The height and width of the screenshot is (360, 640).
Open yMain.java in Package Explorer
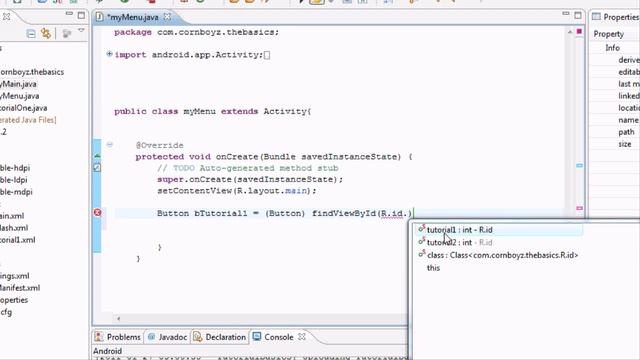(x=18, y=84)
